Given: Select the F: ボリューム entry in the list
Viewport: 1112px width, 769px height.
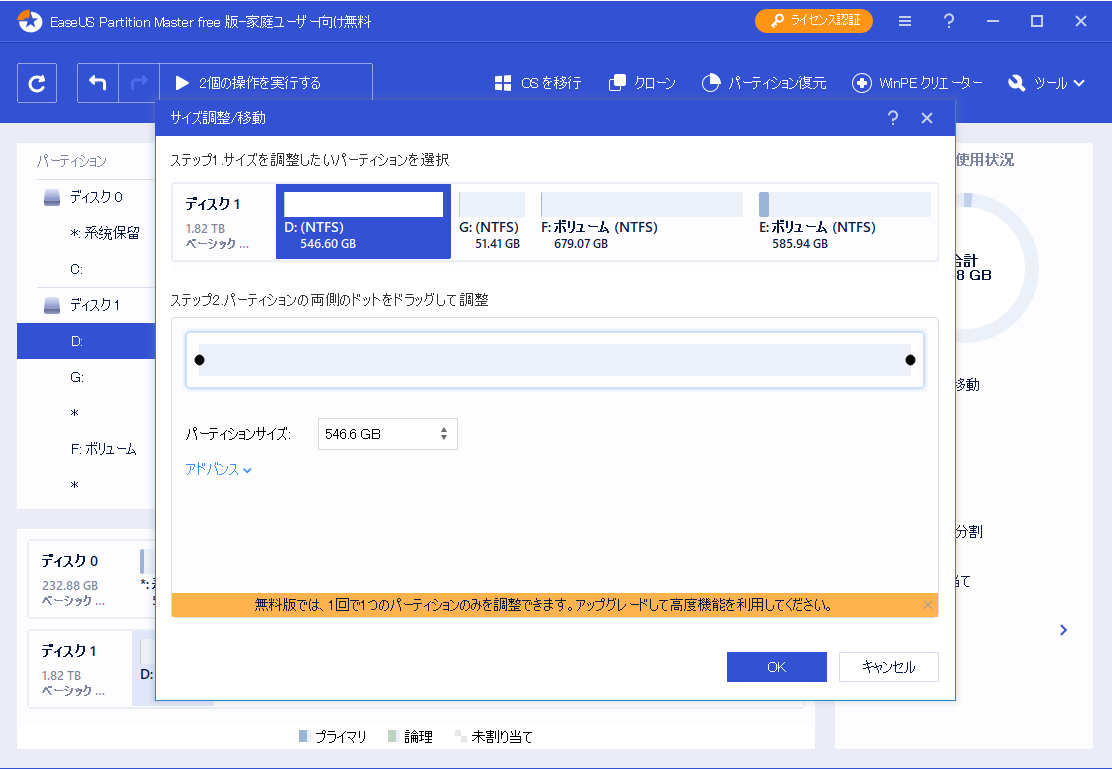Looking at the screenshot, I should (104, 449).
